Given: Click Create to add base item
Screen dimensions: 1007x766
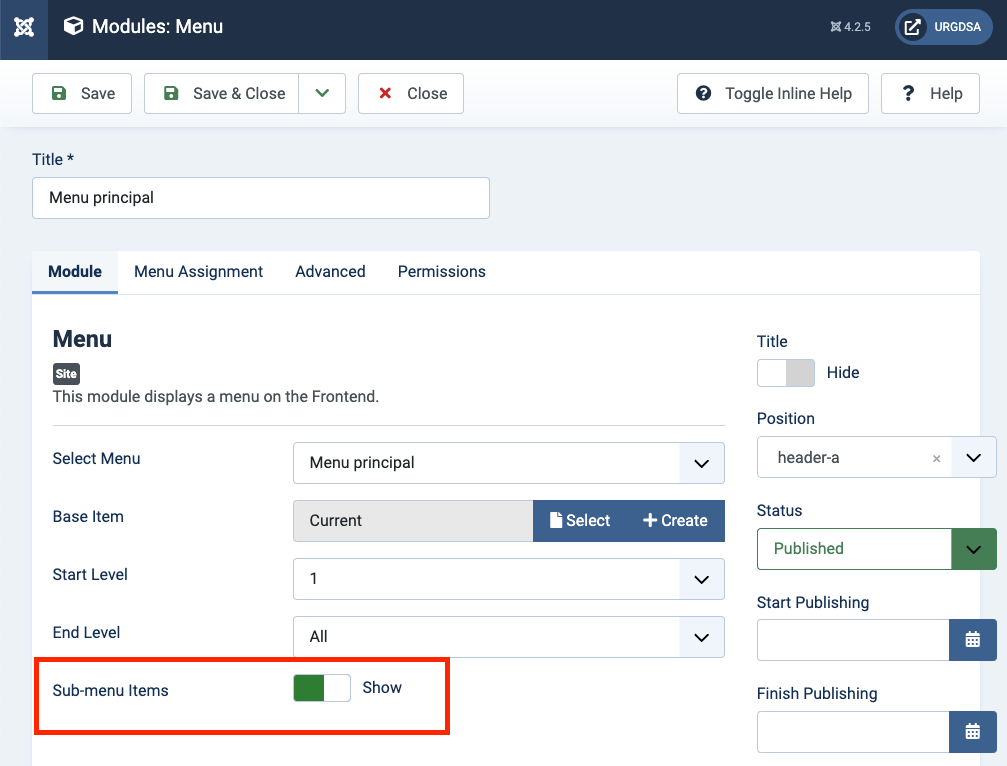Looking at the screenshot, I should 675,521.
